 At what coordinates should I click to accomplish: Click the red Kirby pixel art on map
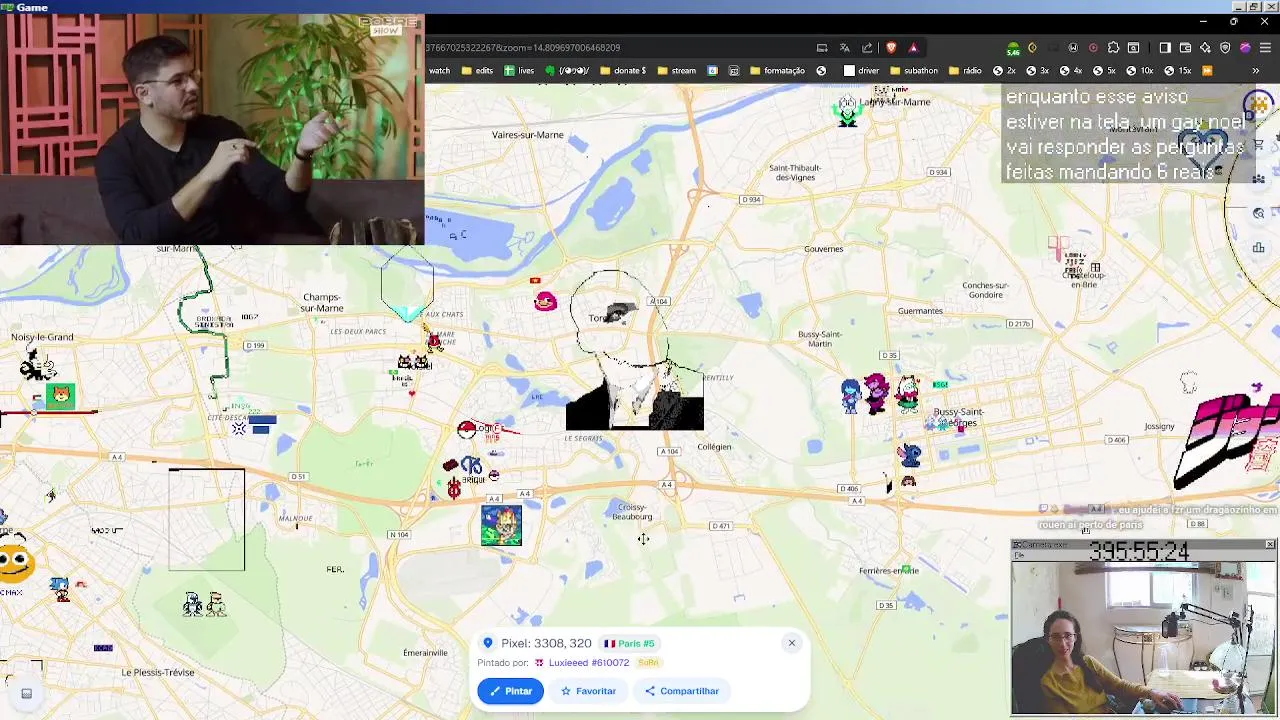tap(545, 300)
